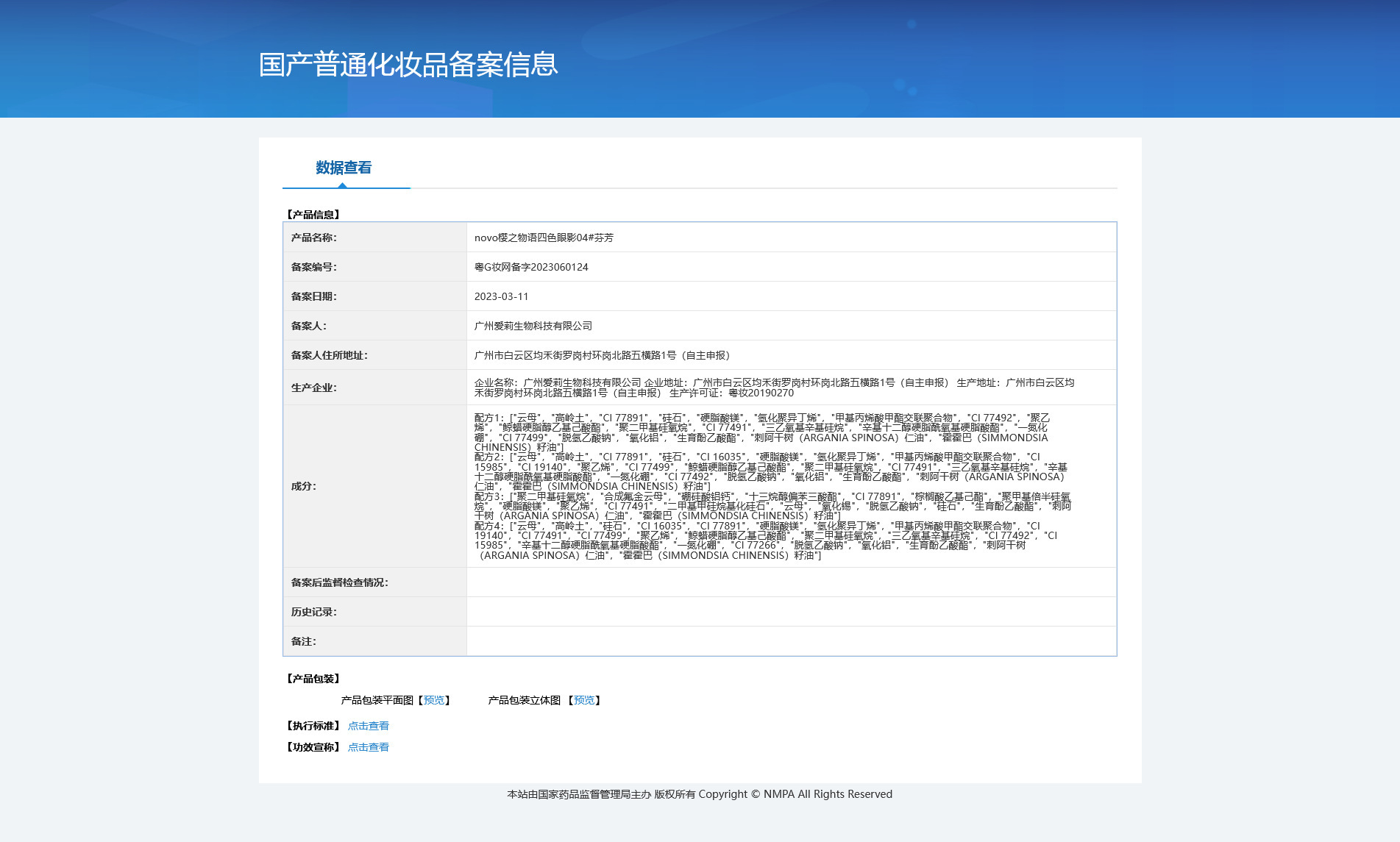
Task: Preview the 产品包装平面图 image
Action: (x=434, y=700)
